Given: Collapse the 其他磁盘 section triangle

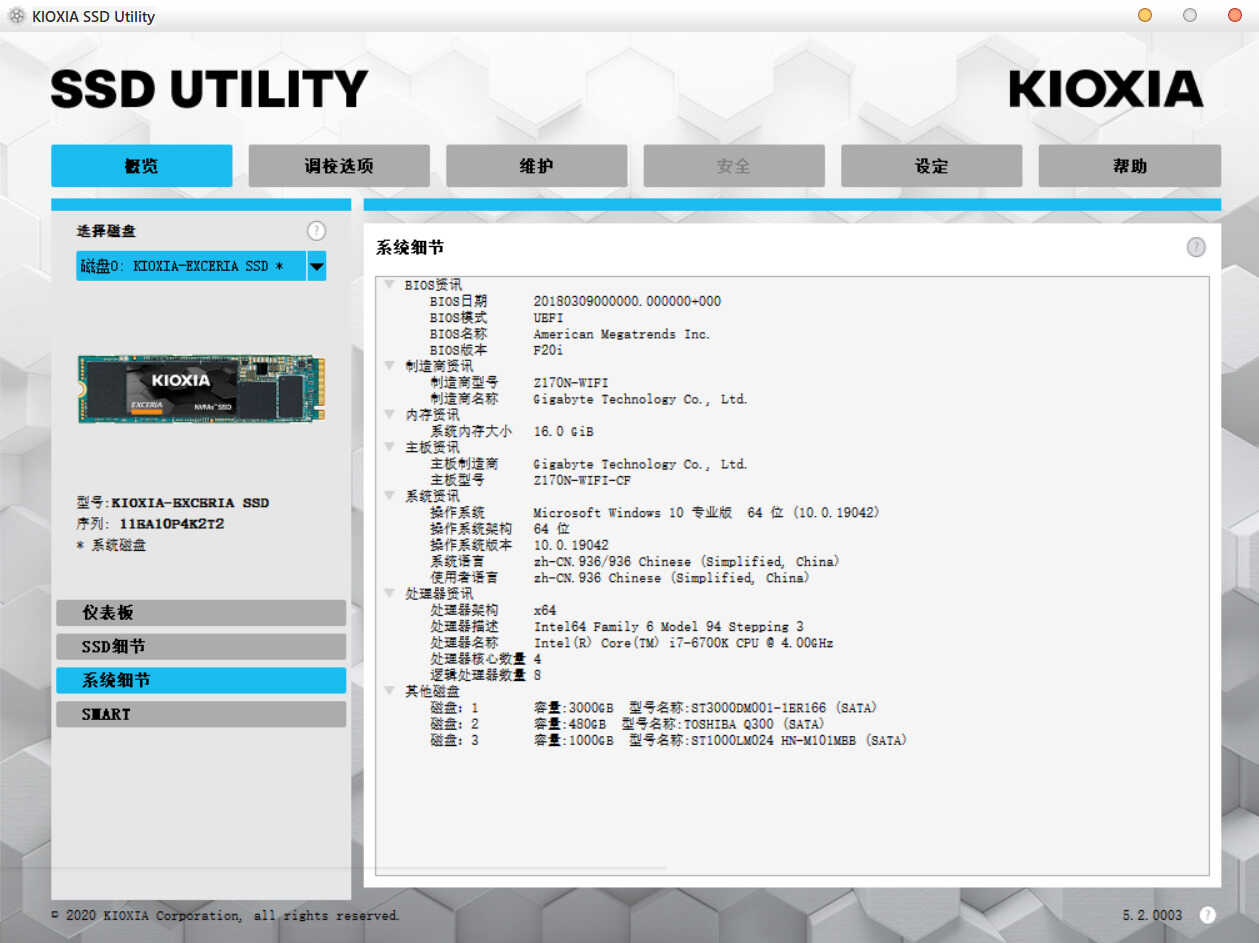Looking at the screenshot, I should [389, 691].
